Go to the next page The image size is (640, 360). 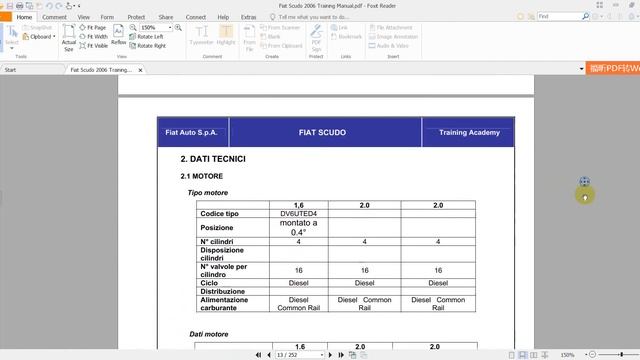coord(330,355)
